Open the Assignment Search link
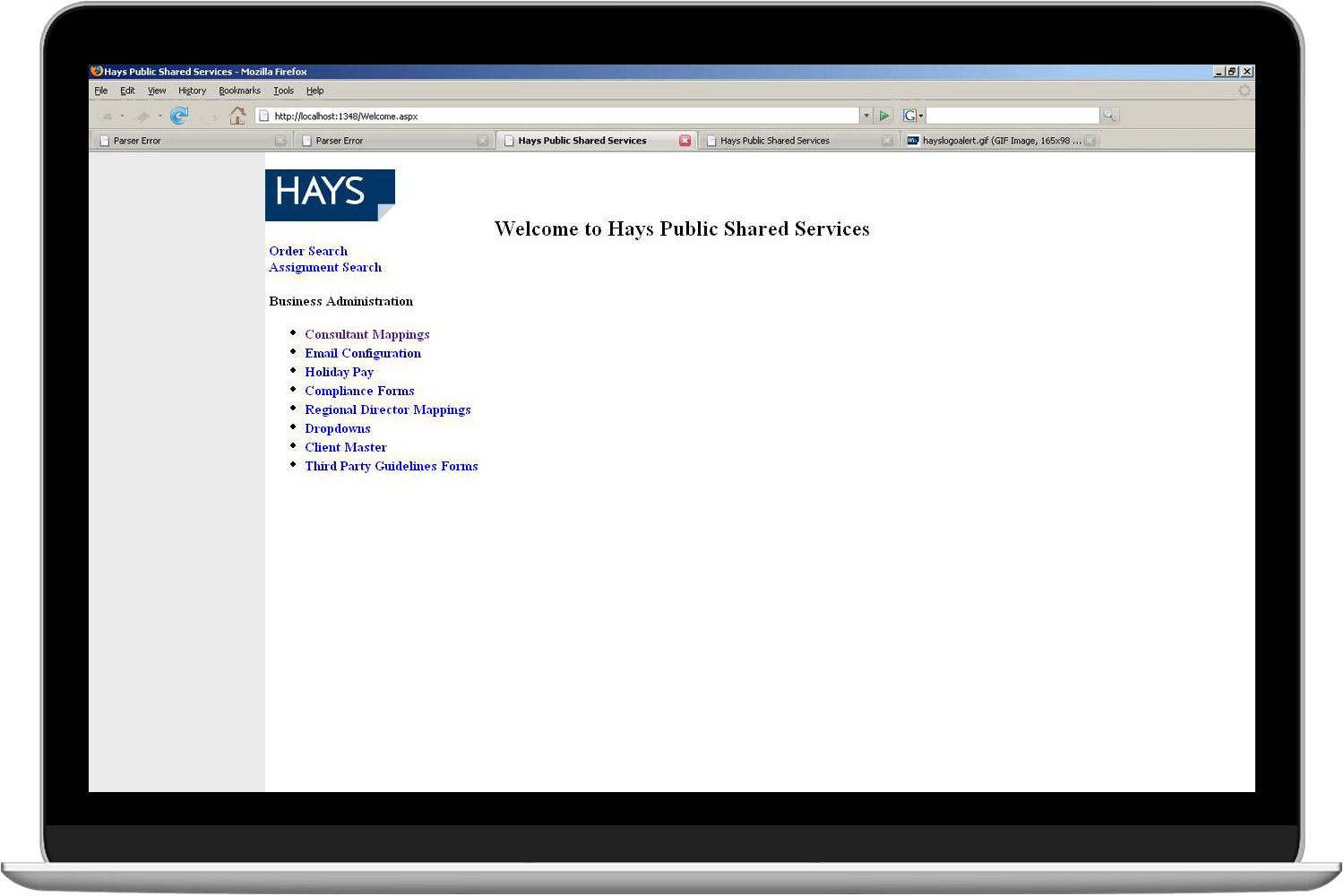 (x=325, y=267)
